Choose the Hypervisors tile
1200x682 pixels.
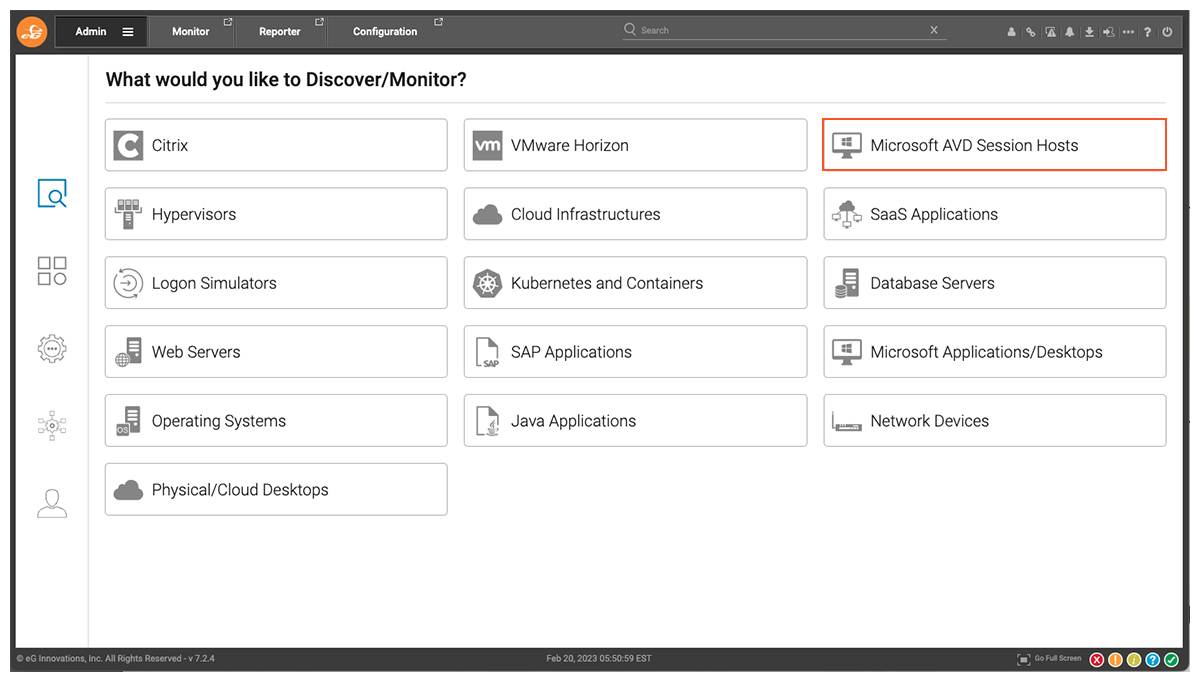click(x=276, y=214)
